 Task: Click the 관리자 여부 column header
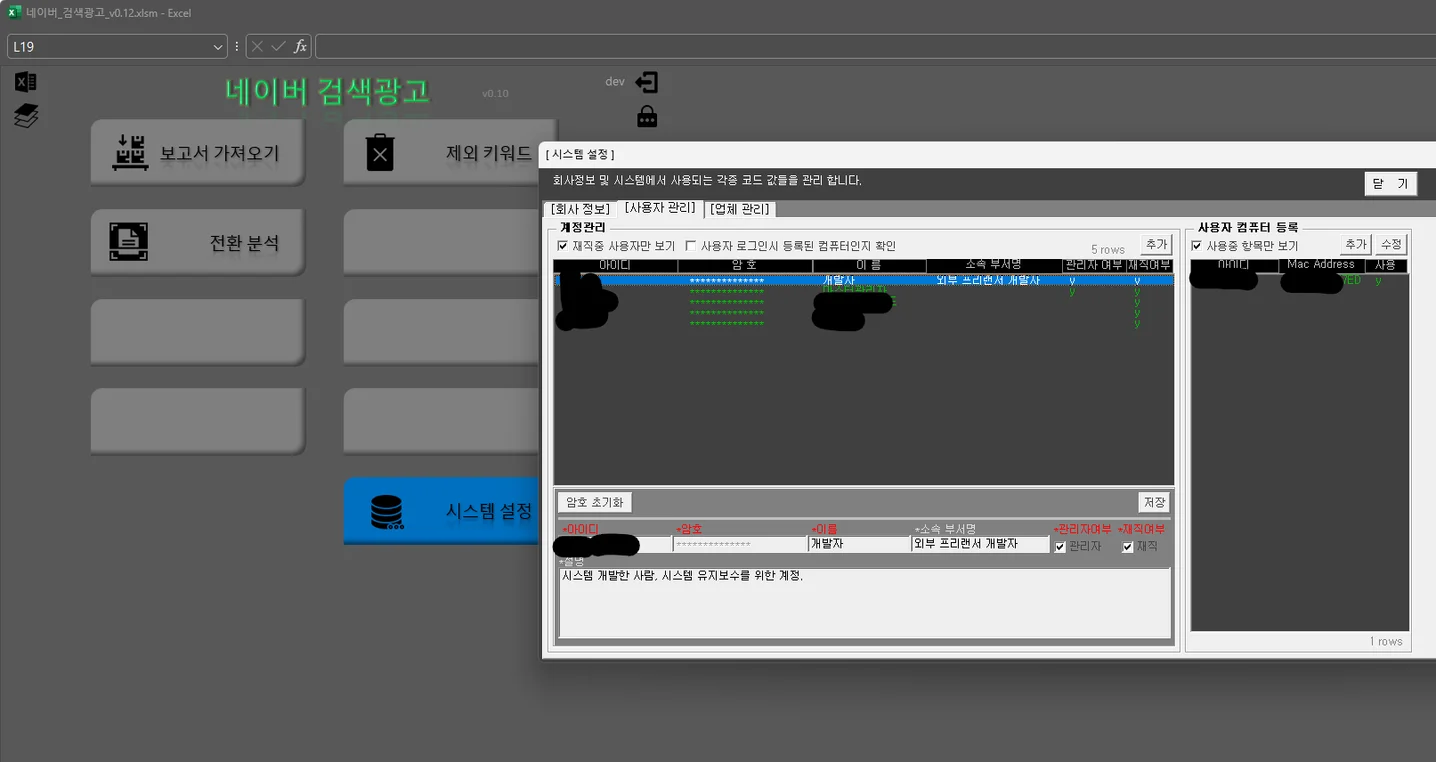point(1093,265)
